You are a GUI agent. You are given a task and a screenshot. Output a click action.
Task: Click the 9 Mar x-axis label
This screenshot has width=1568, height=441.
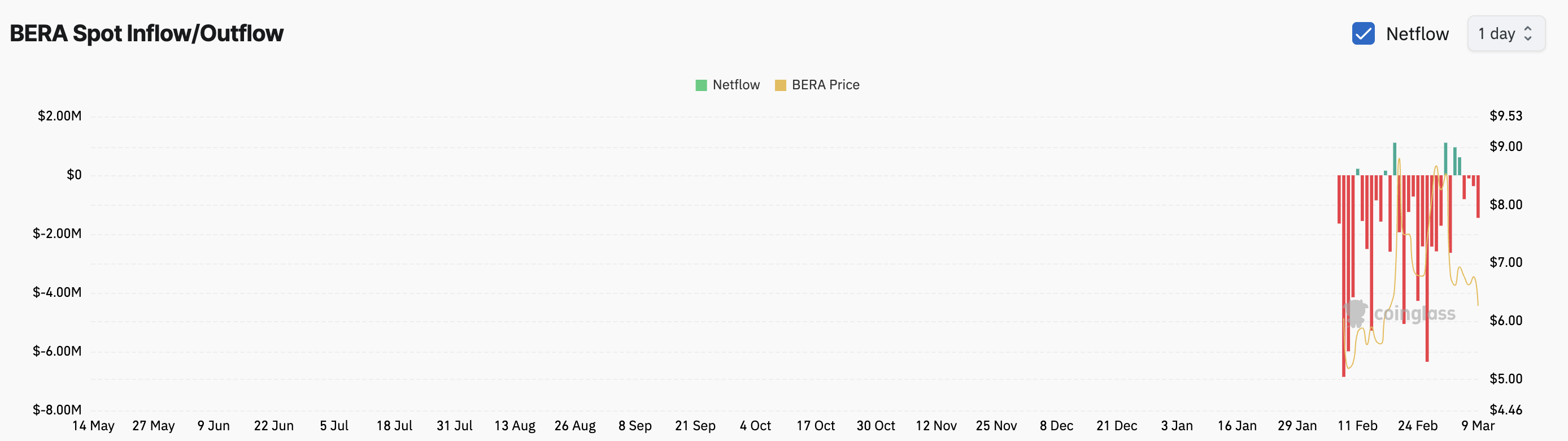click(1477, 426)
